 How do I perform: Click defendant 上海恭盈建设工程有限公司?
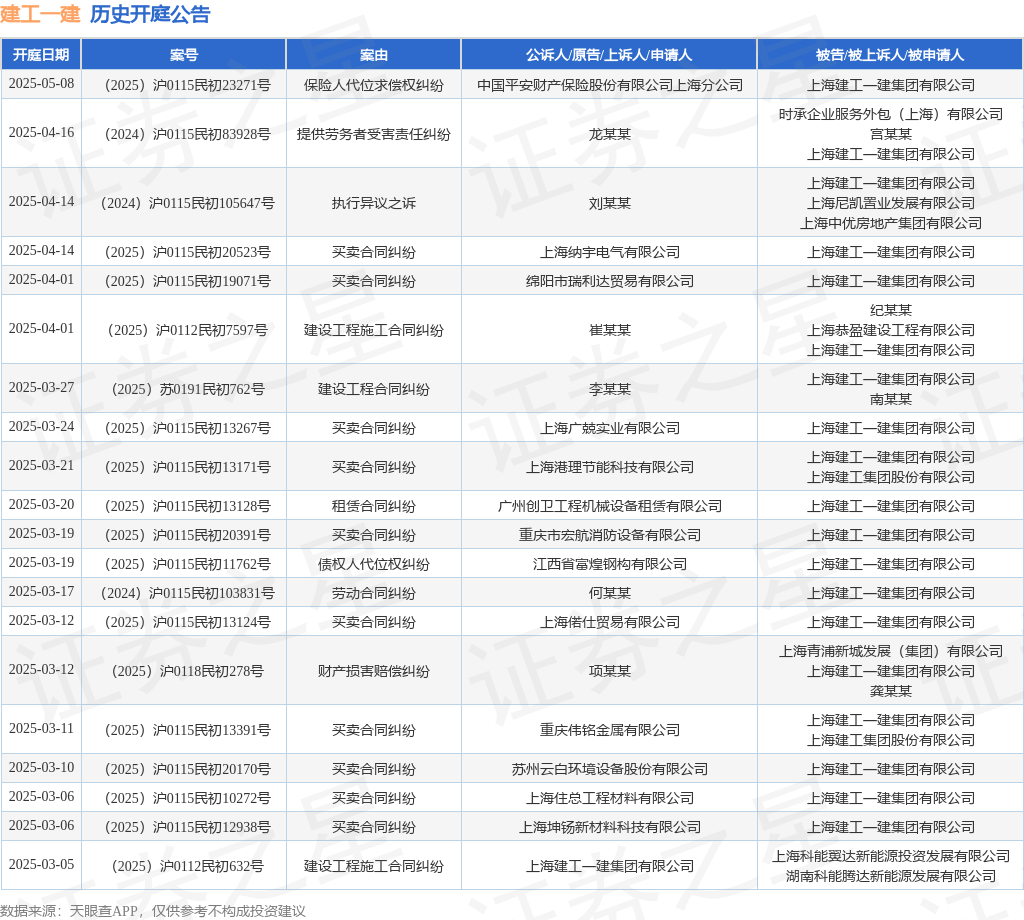[890, 330]
